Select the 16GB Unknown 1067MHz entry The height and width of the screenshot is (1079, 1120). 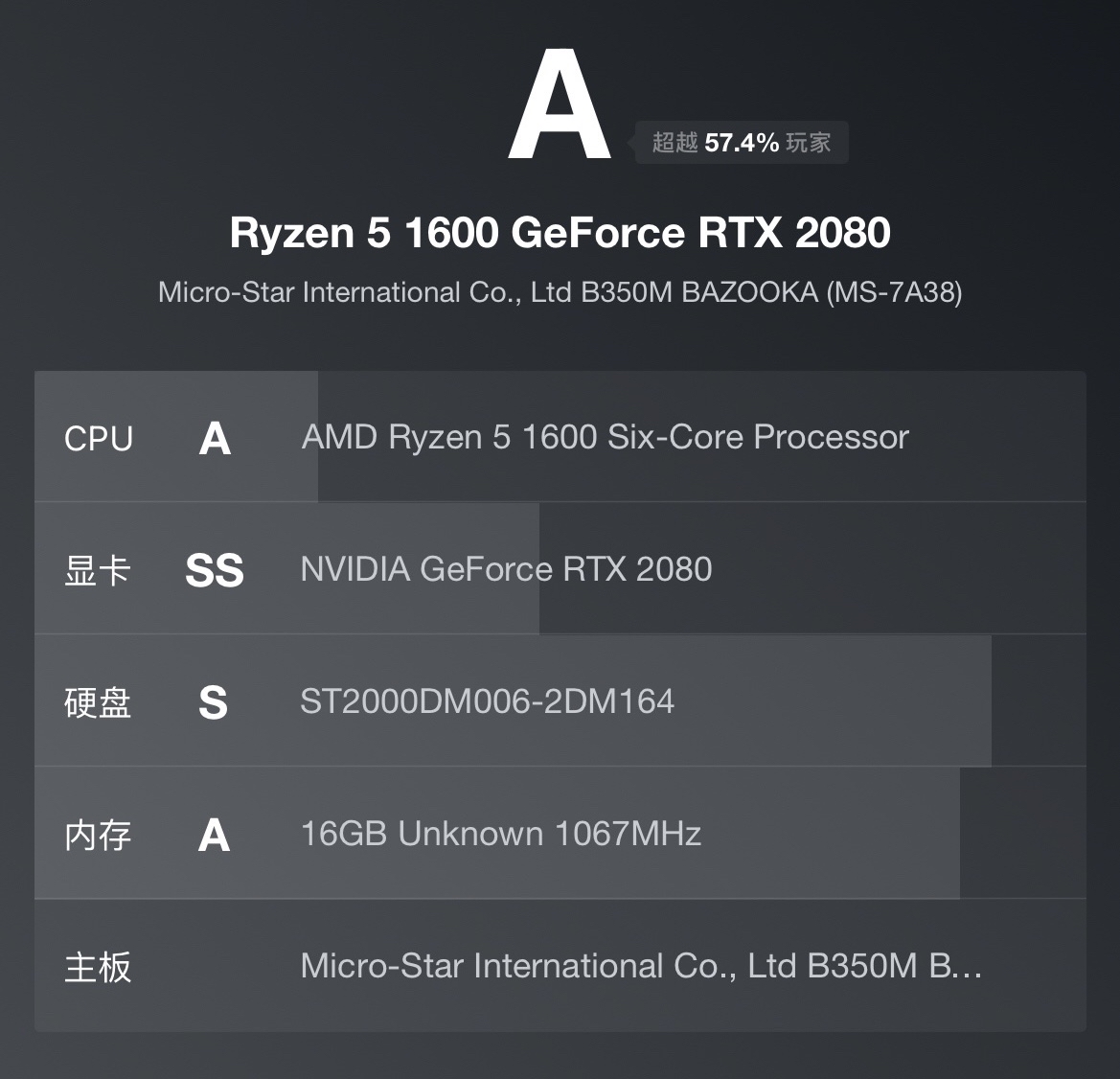pyautogui.click(x=500, y=834)
